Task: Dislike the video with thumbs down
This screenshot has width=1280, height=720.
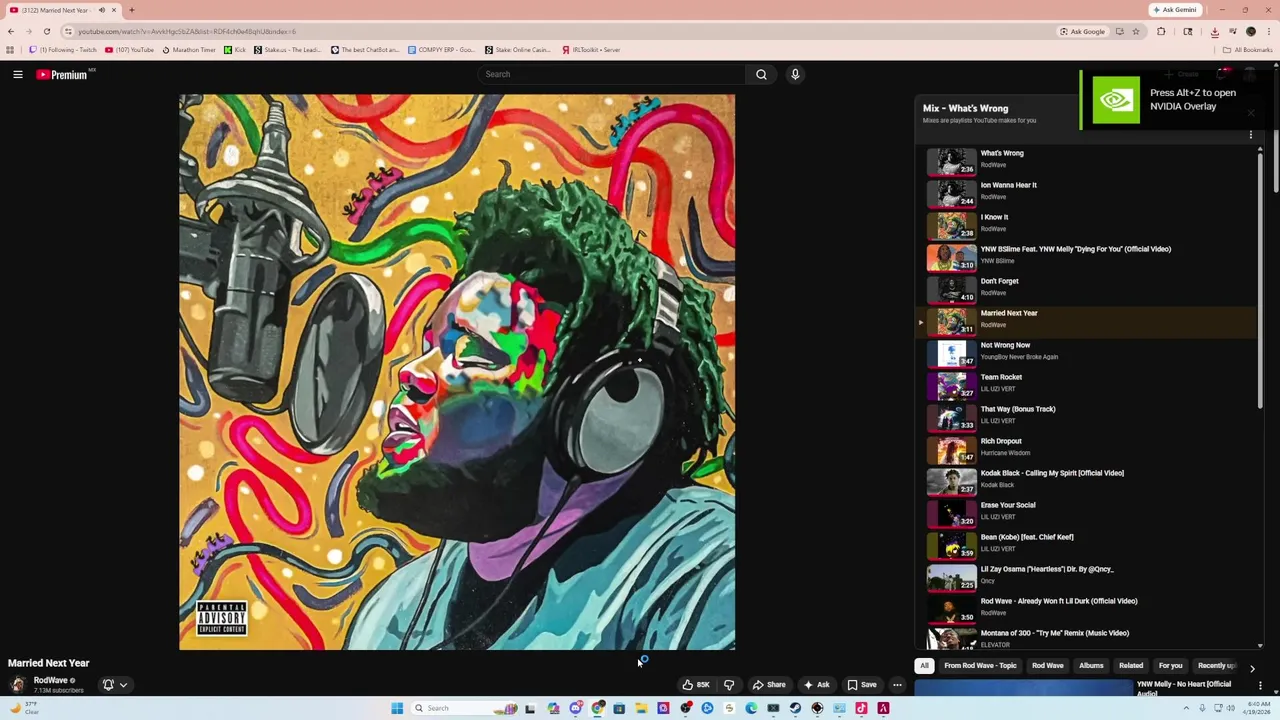Action: [729, 685]
